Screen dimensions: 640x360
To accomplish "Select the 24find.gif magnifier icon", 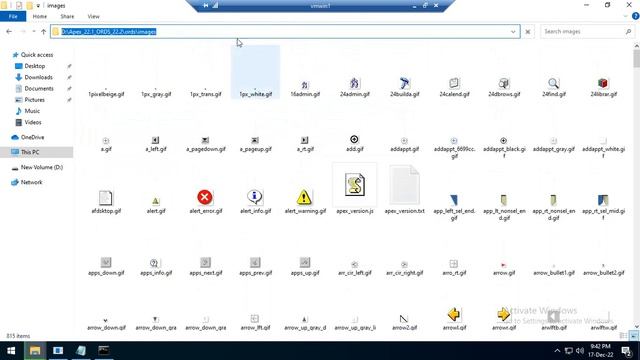I will pos(553,83).
